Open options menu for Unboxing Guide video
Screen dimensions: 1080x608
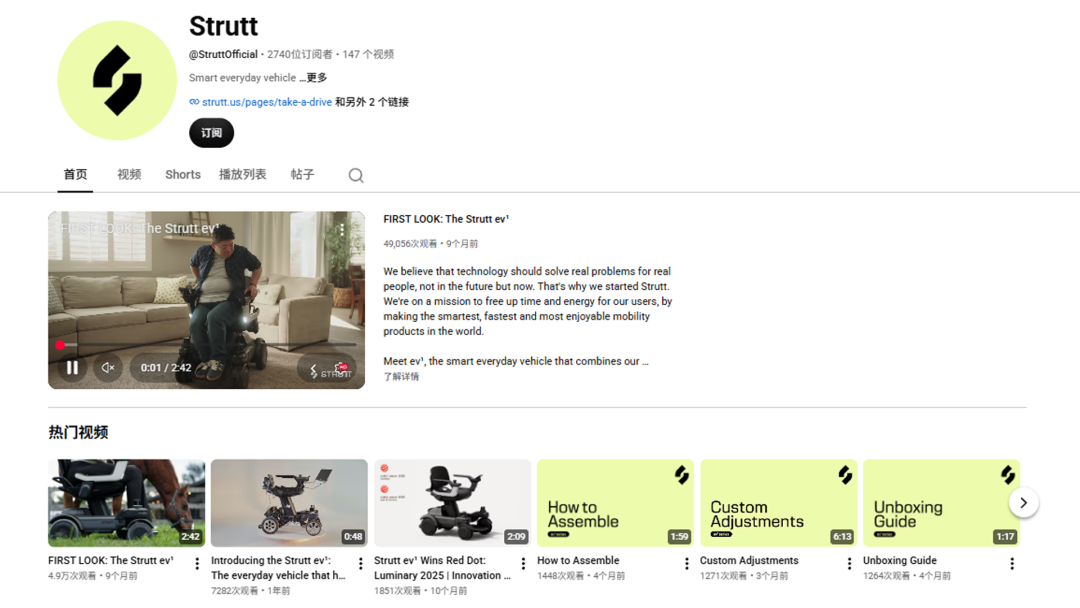1012,564
